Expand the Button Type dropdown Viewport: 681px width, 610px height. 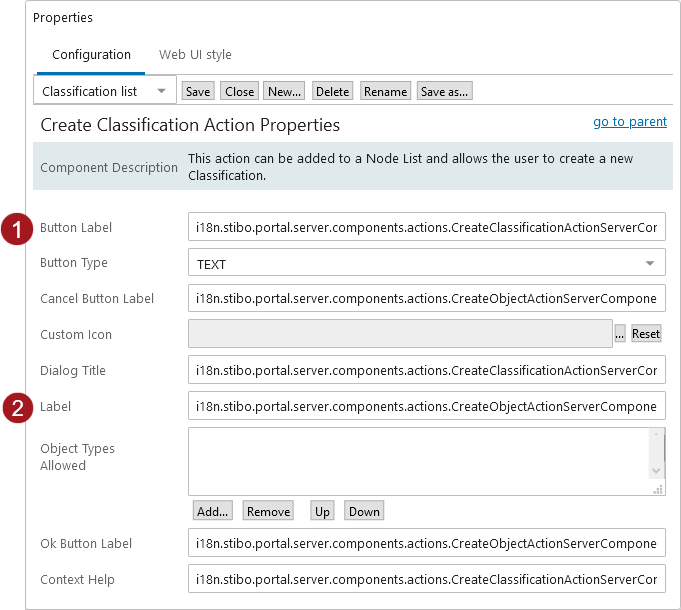click(x=426, y=262)
